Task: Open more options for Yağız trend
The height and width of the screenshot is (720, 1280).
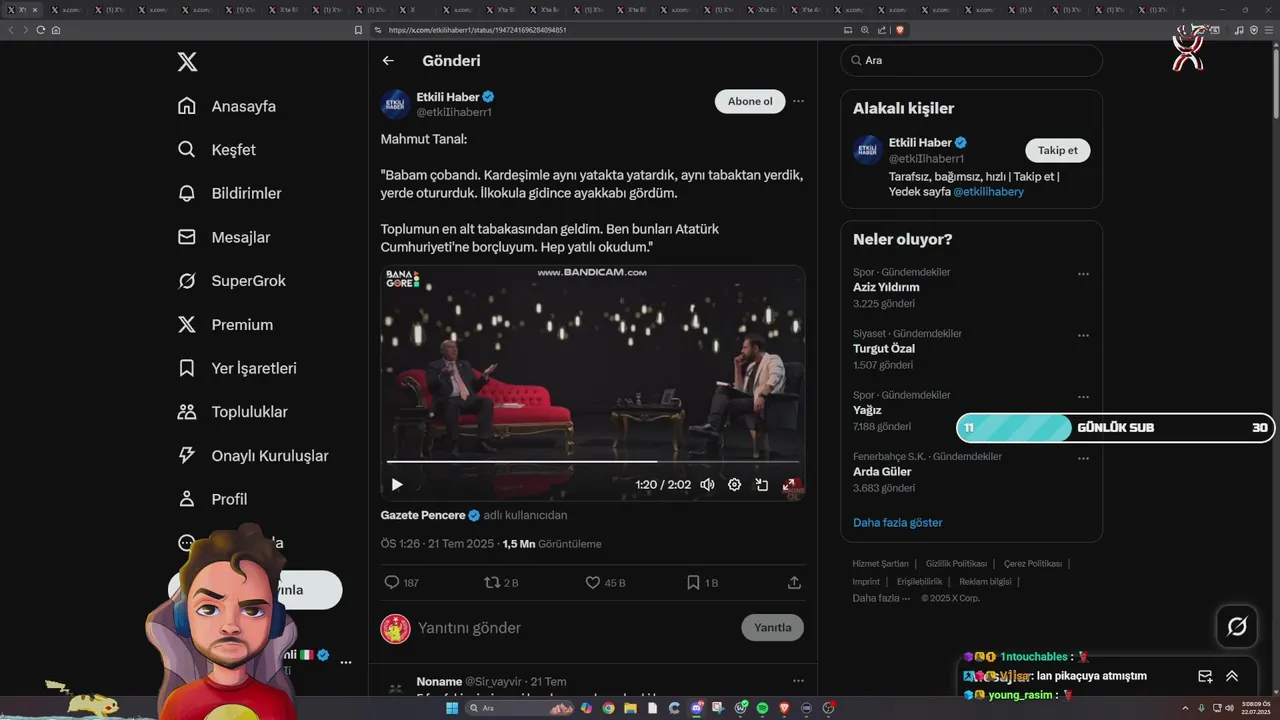Action: point(1083,397)
